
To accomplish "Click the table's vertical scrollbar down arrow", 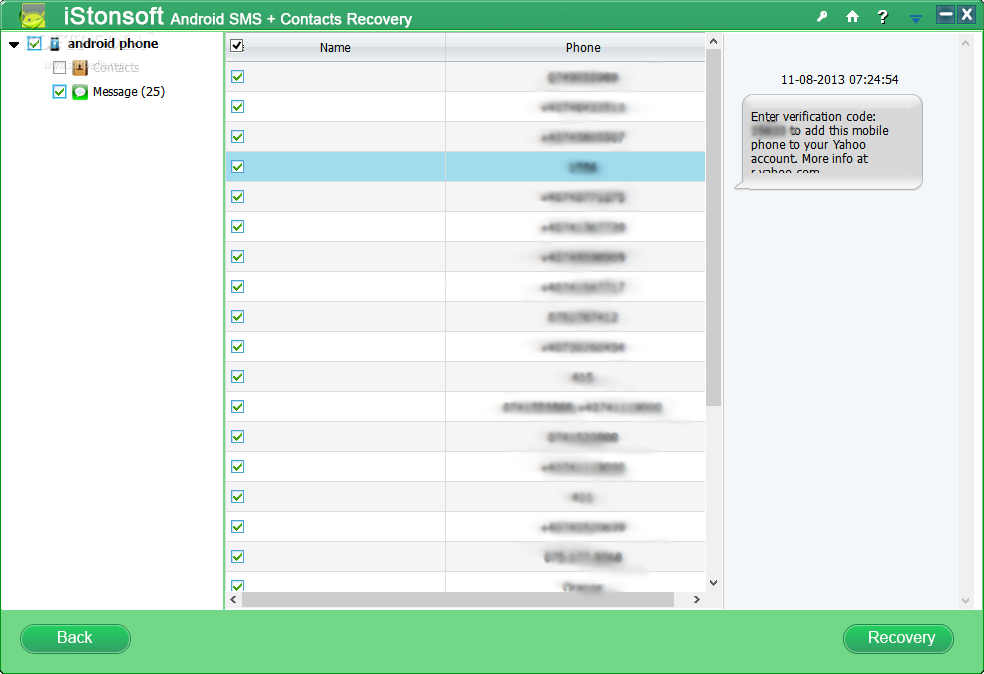I will [x=713, y=583].
